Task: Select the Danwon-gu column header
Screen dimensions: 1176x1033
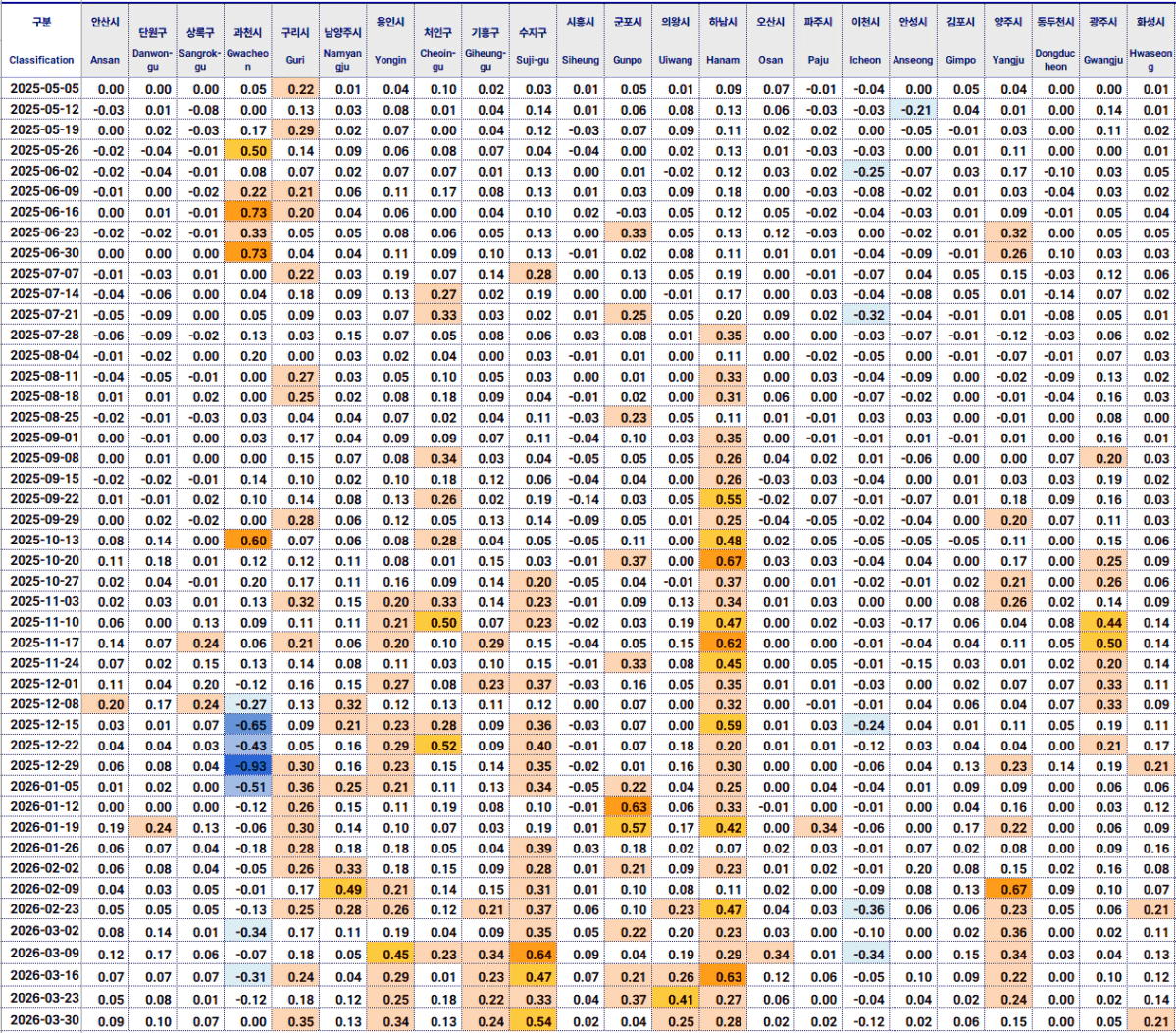Action: [153, 40]
